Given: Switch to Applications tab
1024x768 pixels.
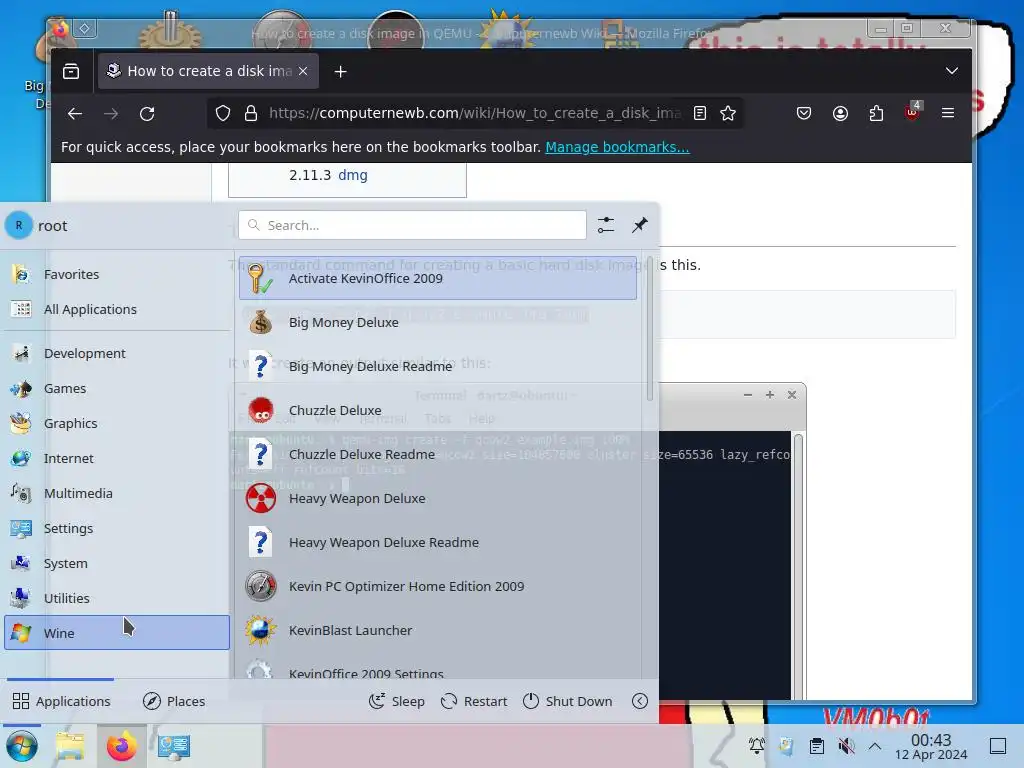Looking at the screenshot, I should (61, 701).
